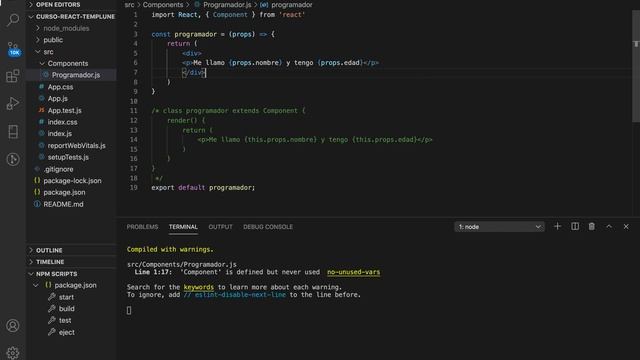Select the TERMINAL tab
Image resolution: width=640 pixels, height=360 pixels.
(x=183, y=227)
